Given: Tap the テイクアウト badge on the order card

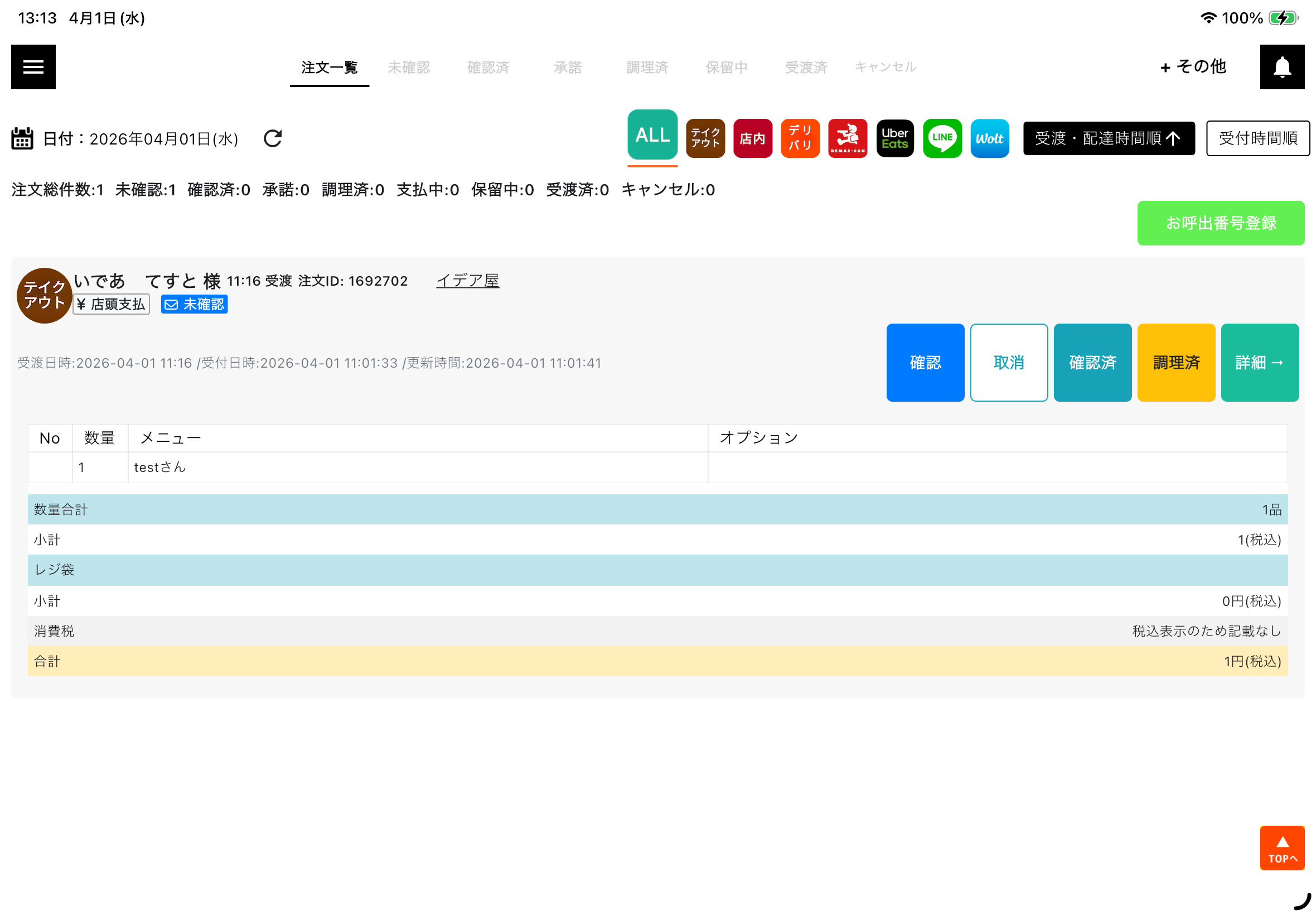Looking at the screenshot, I should point(44,295).
